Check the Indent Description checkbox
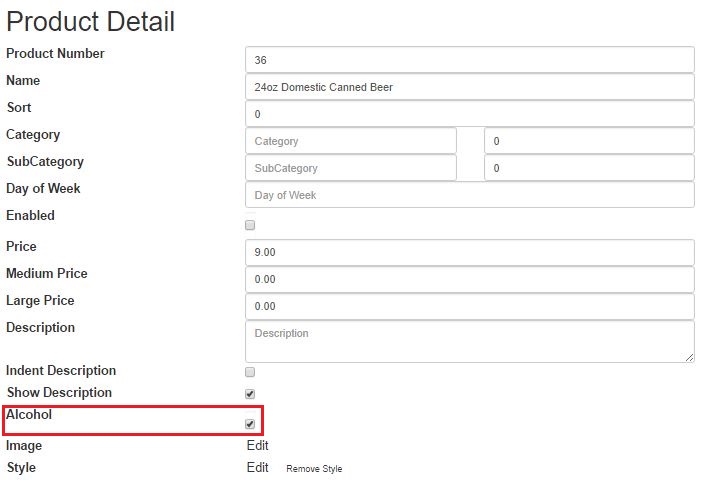Image resolution: width=710 pixels, height=498 pixels. click(x=250, y=372)
